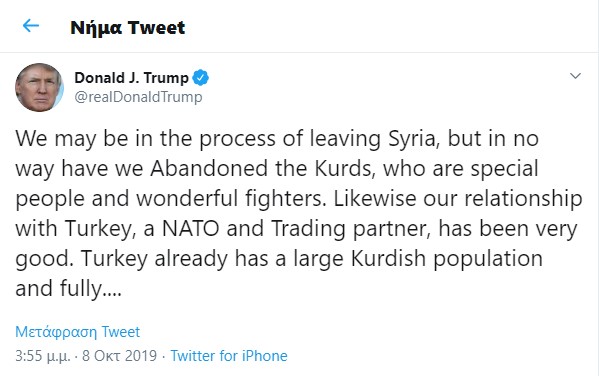The image size is (599, 376).
Task: Click the Νήμα Tweet header title
Action: tap(128, 28)
